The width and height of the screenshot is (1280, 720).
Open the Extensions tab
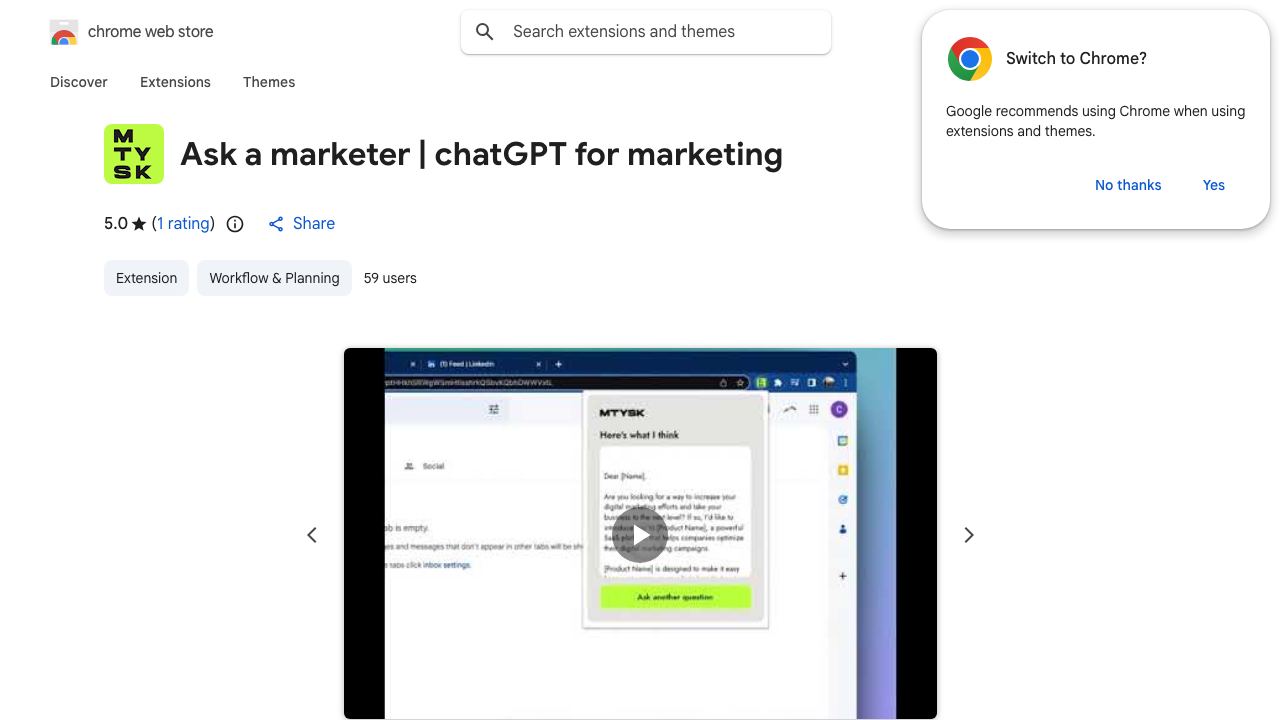click(175, 82)
